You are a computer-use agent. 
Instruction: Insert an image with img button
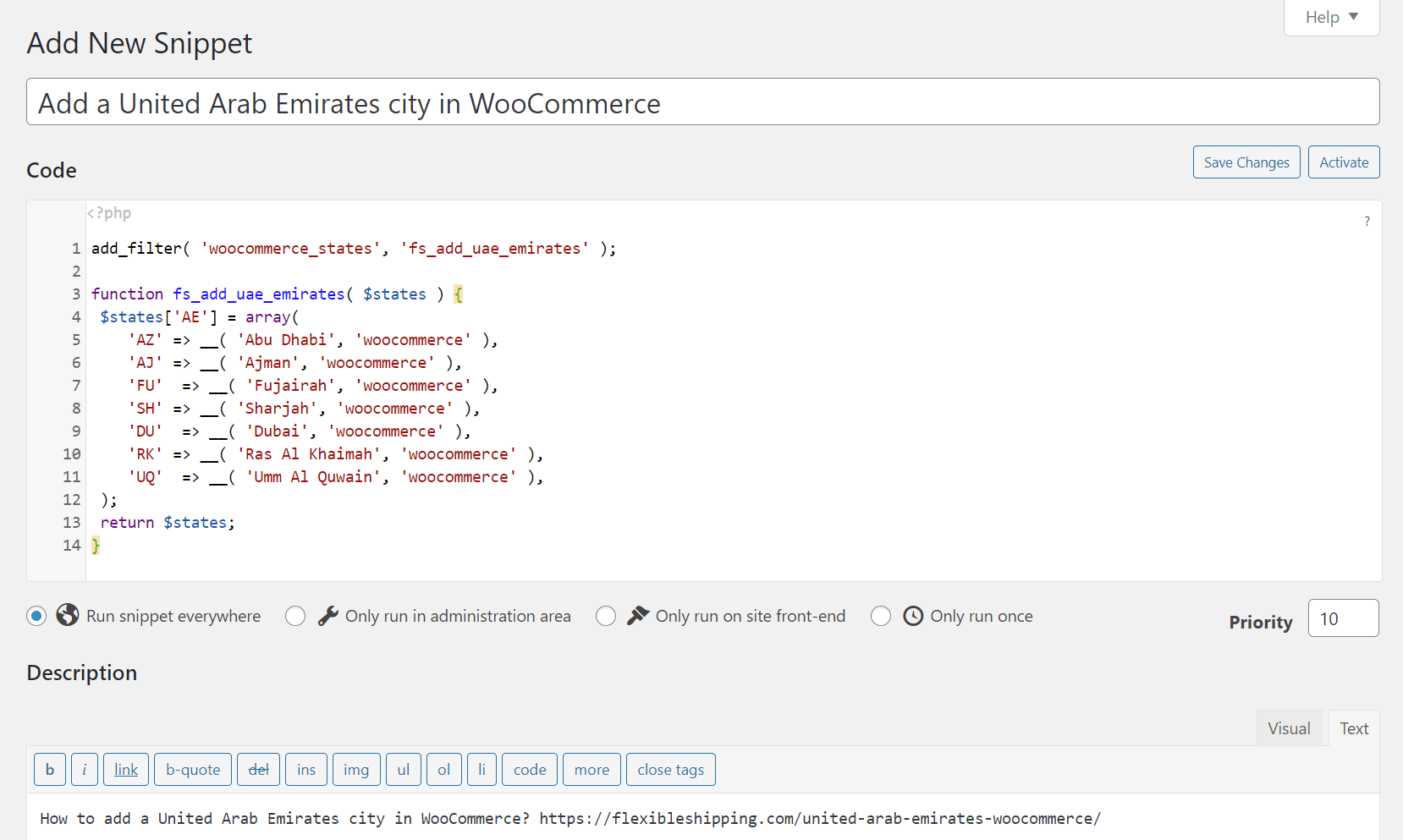(356, 770)
